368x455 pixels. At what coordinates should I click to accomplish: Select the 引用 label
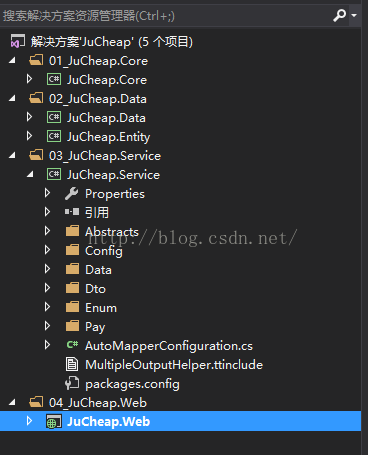pyautogui.click(x=97, y=213)
